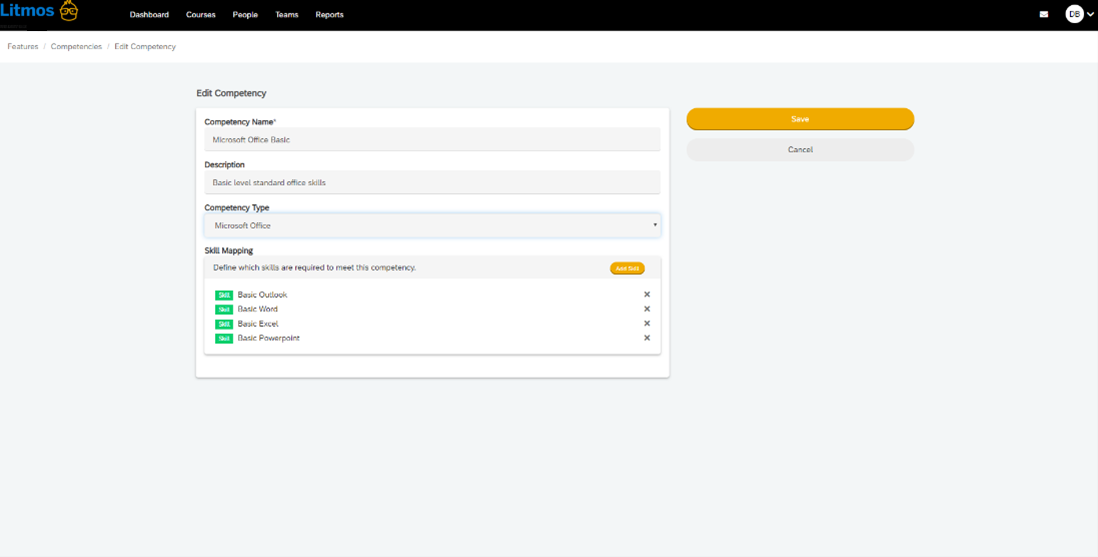Open the Reports menu
Image resolution: width=1098 pixels, height=557 pixels.
pyautogui.click(x=329, y=15)
